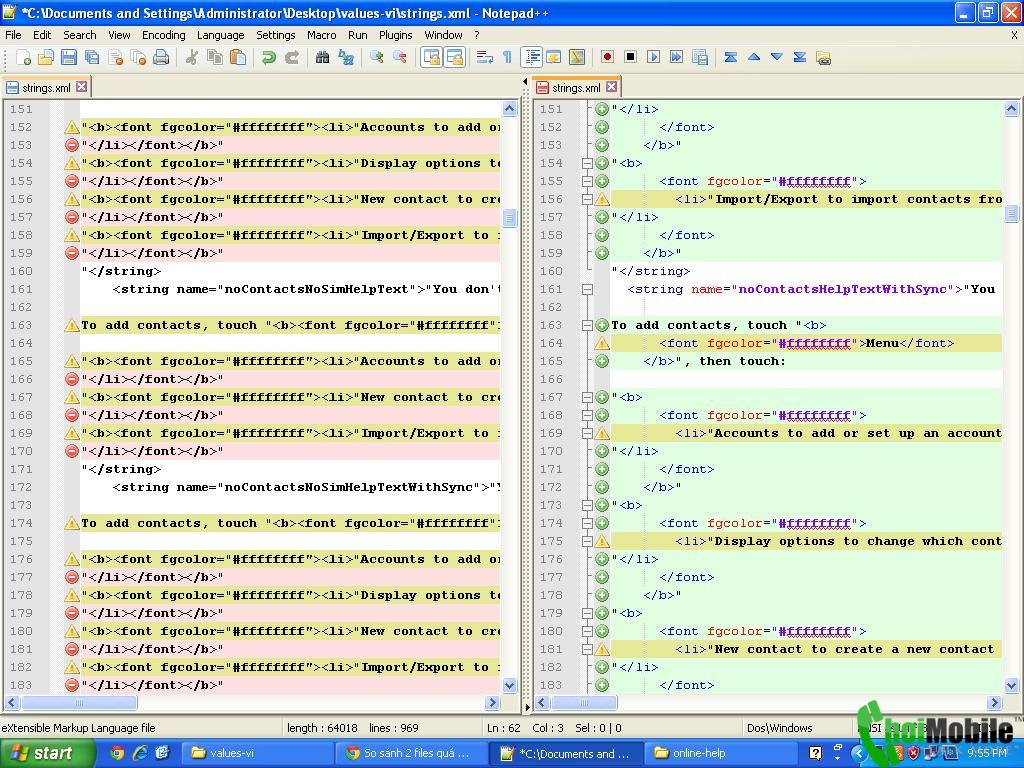Viewport: 1024px width, 768px height.
Task: Click the left pane vertical scrollbar thumb
Action: (x=510, y=217)
